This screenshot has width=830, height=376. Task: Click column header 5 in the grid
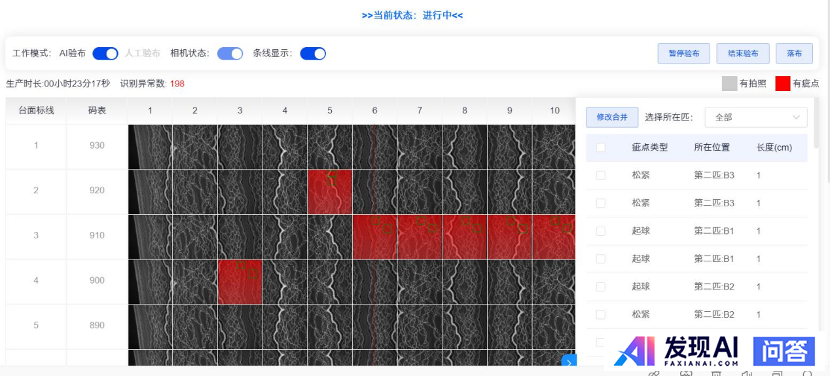coord(330,111)
